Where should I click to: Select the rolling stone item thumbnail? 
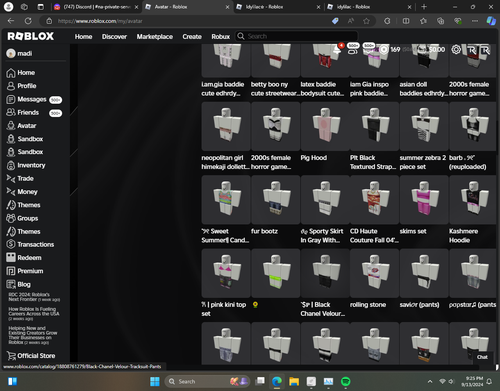[x=374, y=273]
